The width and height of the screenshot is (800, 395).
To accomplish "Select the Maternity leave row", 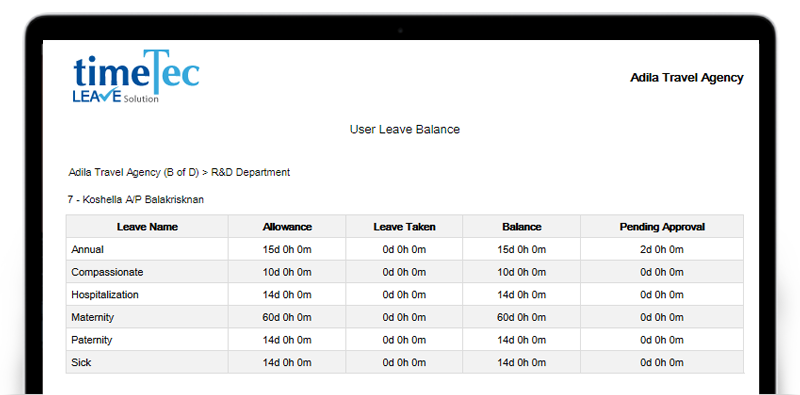I will pyautogui.click(x=405, y=317).
